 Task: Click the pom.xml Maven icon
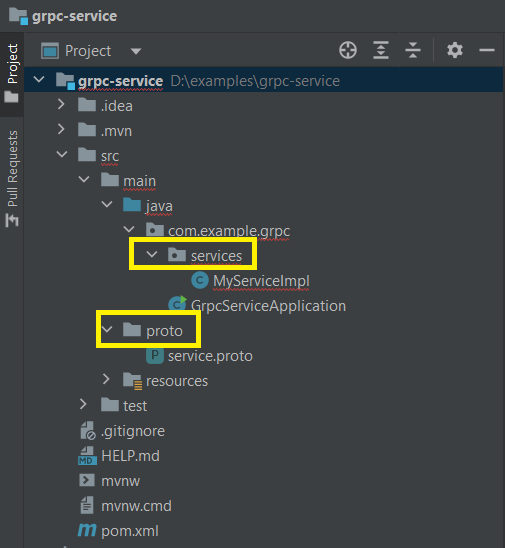coord(87,530)
